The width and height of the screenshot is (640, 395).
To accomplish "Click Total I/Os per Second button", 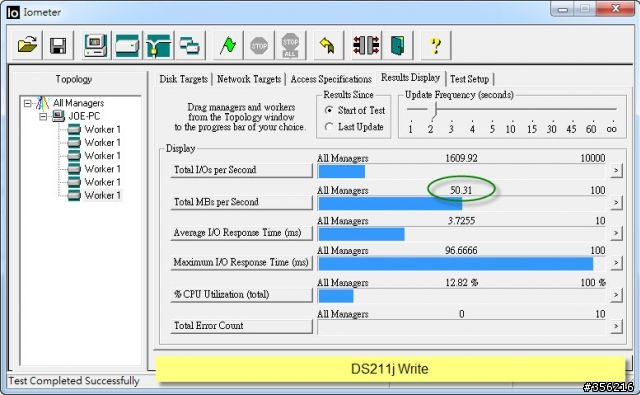I will click(x=241, y=170).
